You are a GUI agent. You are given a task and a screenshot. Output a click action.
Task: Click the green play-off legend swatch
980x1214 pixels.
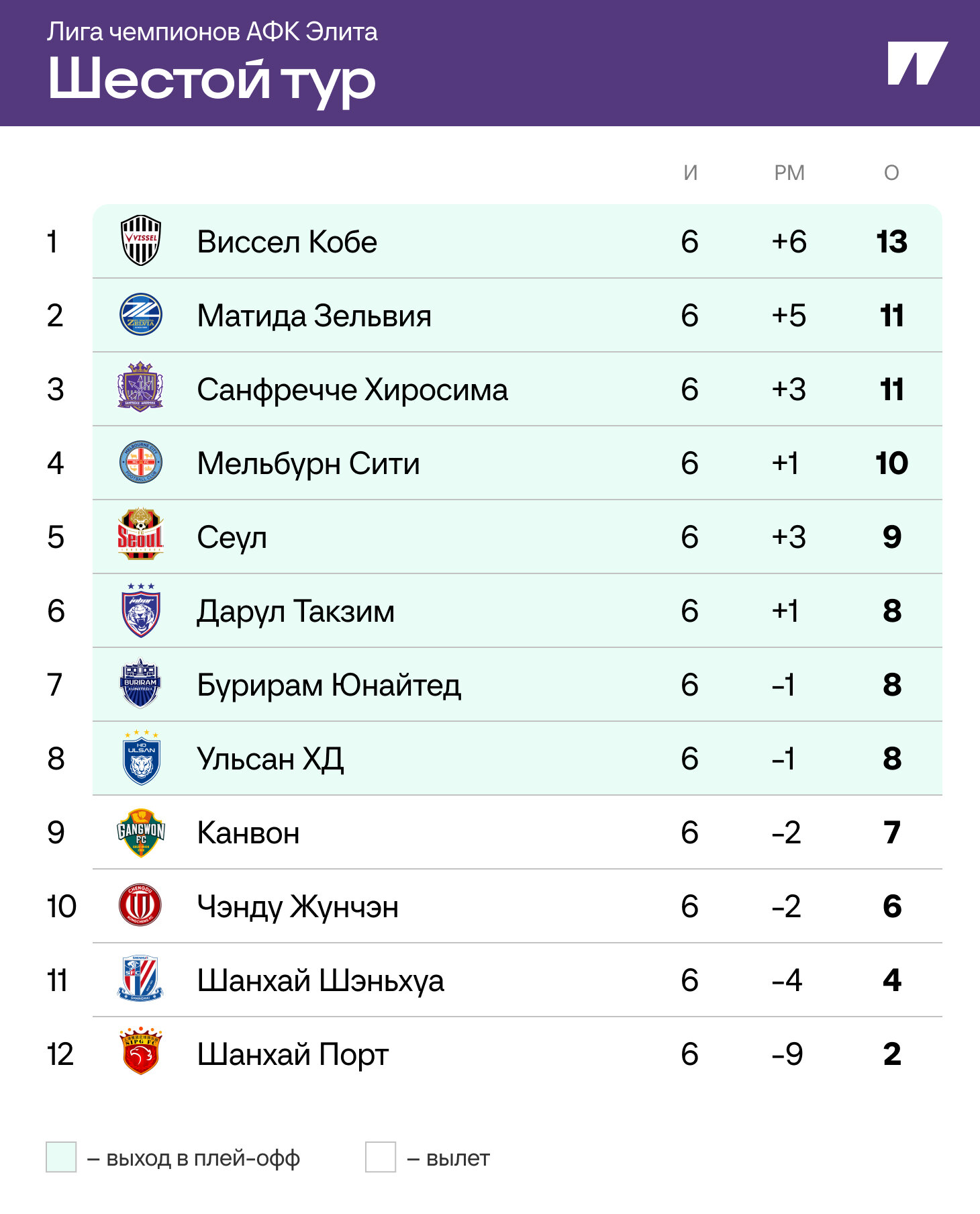[61, 1157]
